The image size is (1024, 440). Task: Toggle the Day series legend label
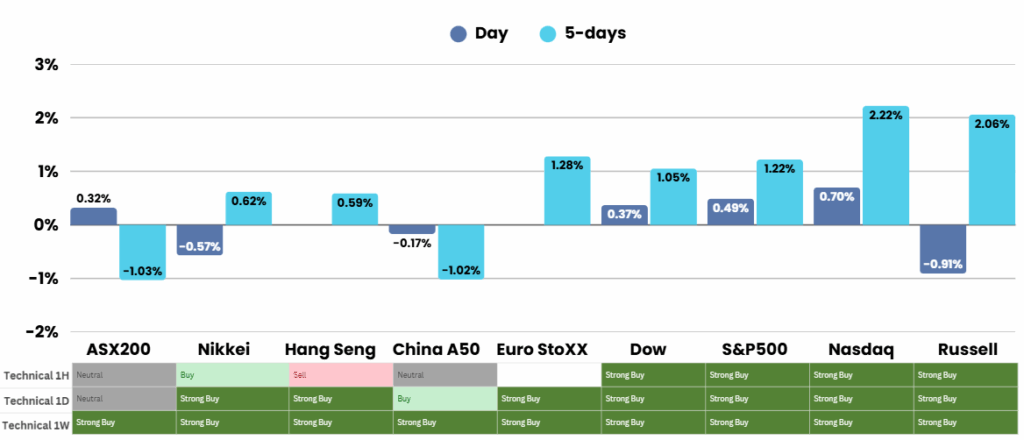[x=491, y=34]
